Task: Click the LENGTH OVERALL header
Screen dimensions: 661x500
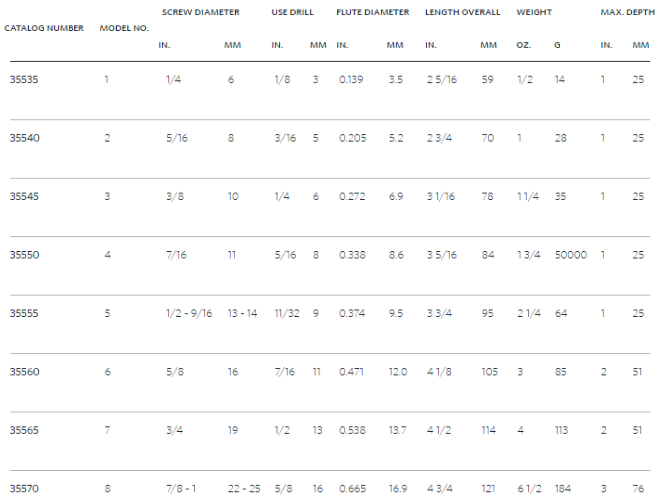Action: point(462,12)
